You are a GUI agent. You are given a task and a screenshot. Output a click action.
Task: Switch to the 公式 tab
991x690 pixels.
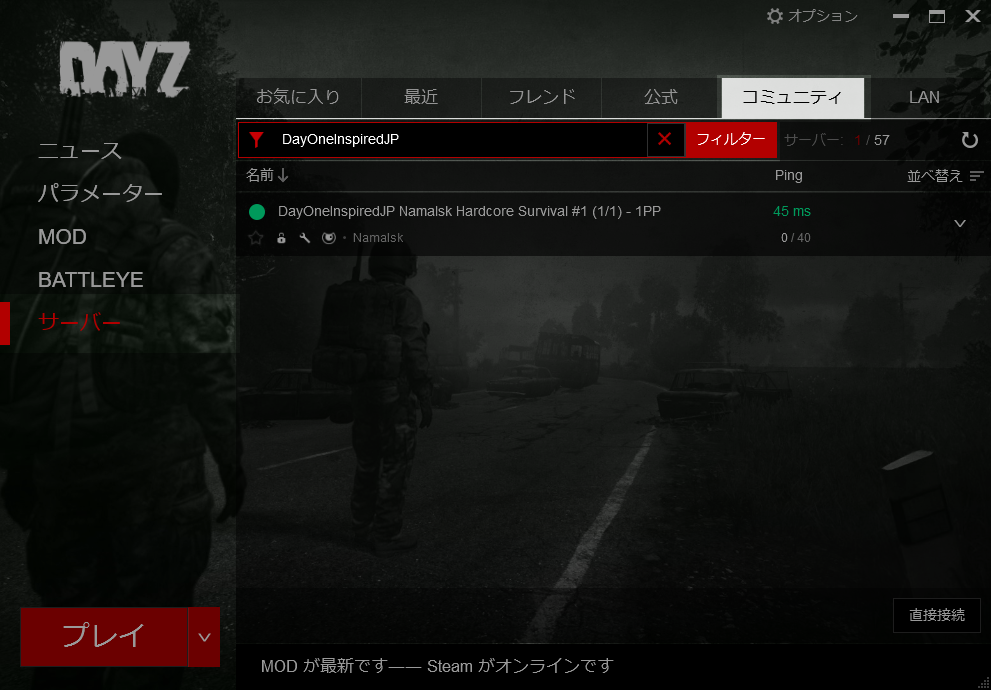click(x=661, y=97)
